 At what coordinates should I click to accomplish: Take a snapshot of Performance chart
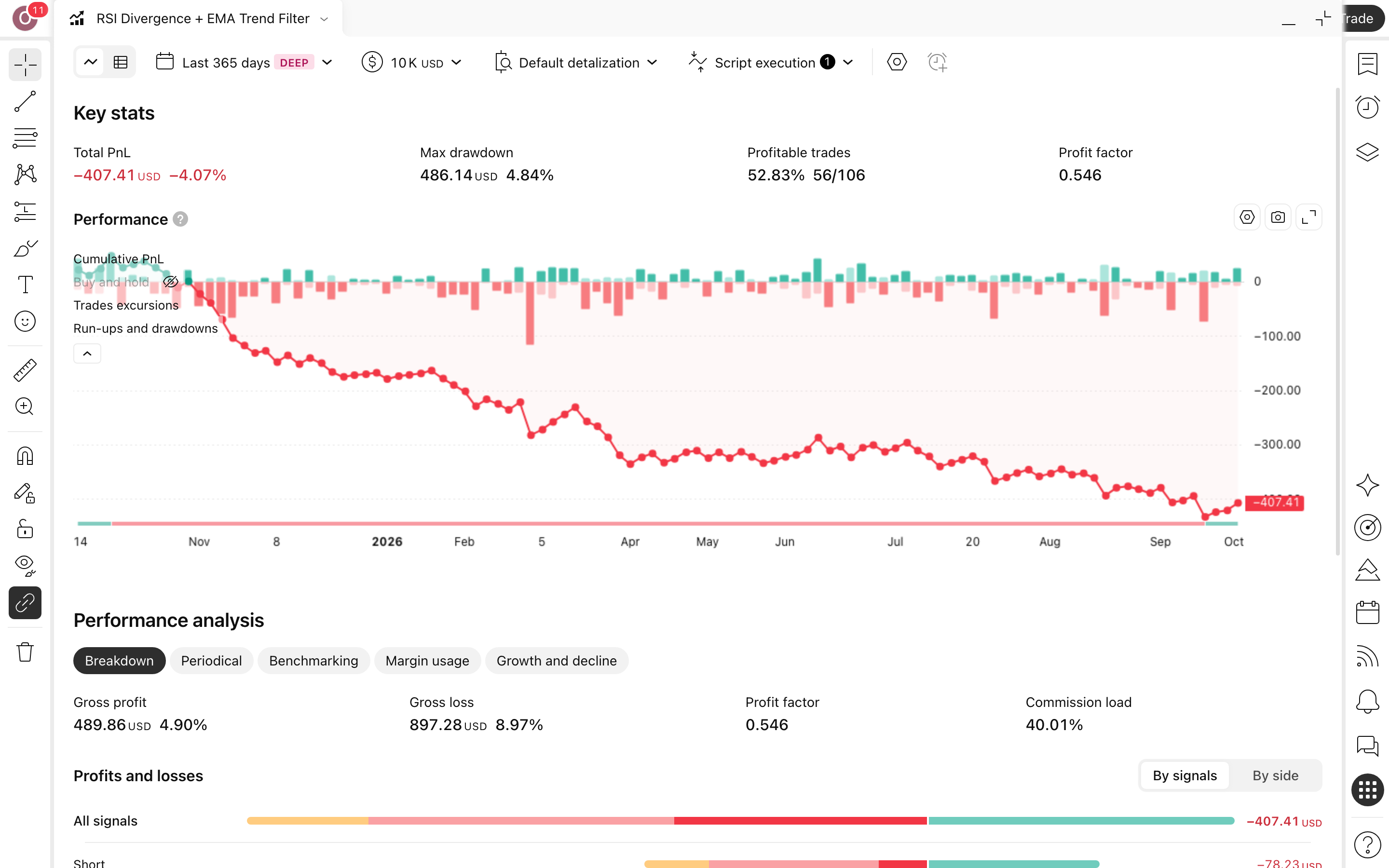(1278, 217)
